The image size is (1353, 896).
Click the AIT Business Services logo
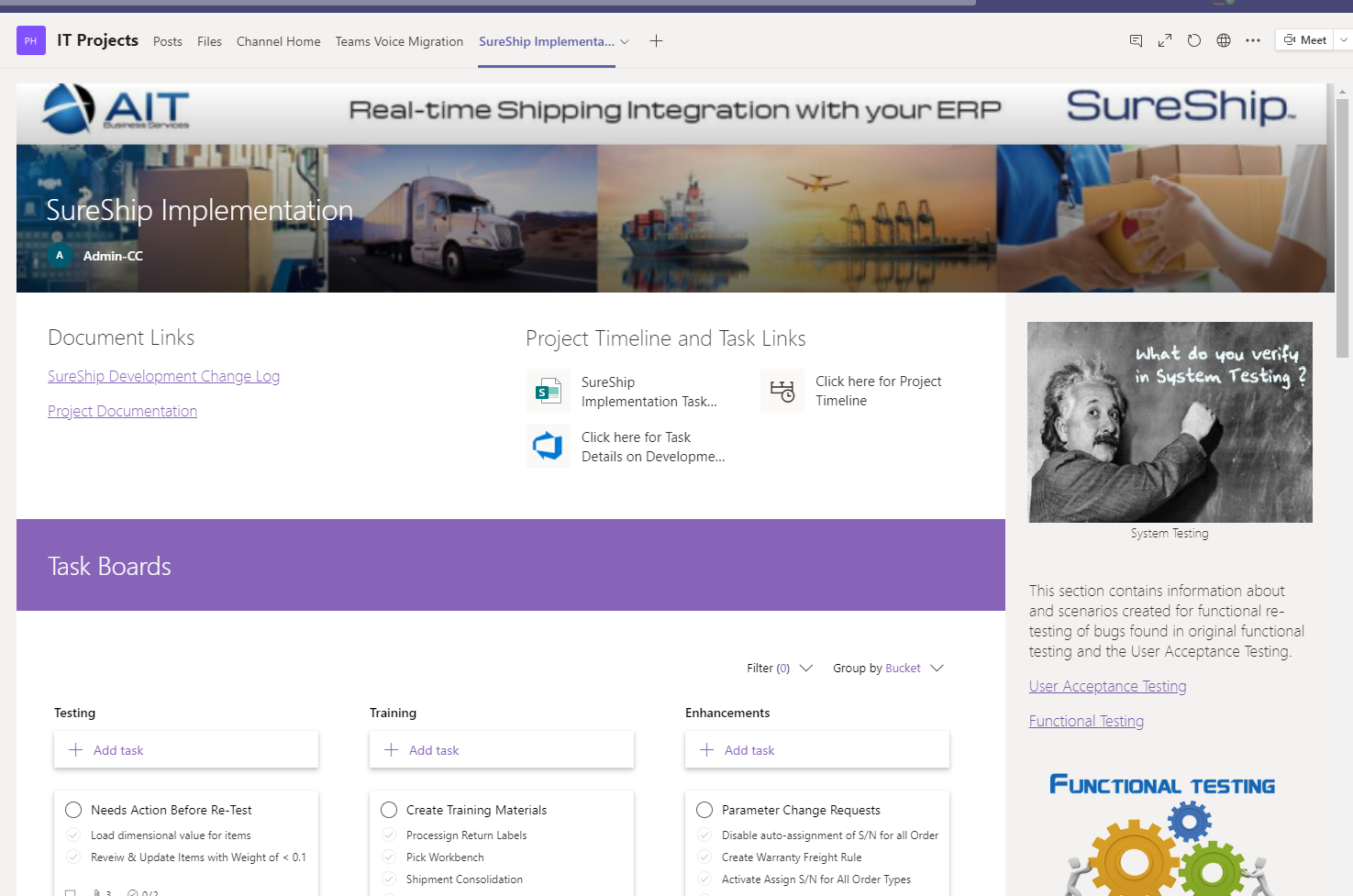tap(116, 109)
